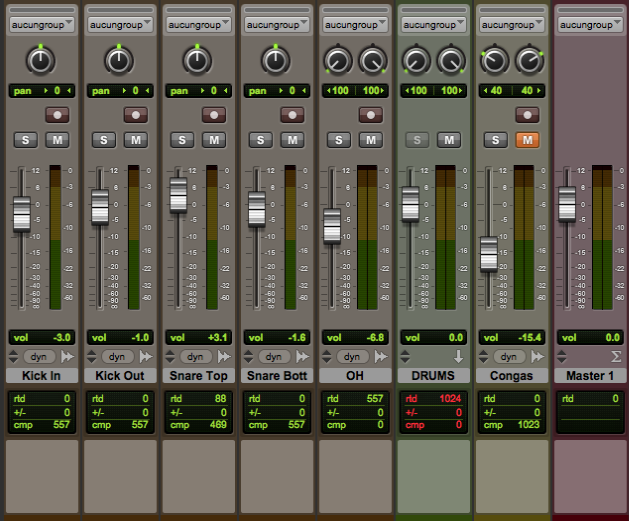Image resolution: width=629 pixels, height=521 pixels.
Task: Click the Congas volume fader handle
Action: click(489, 255)
